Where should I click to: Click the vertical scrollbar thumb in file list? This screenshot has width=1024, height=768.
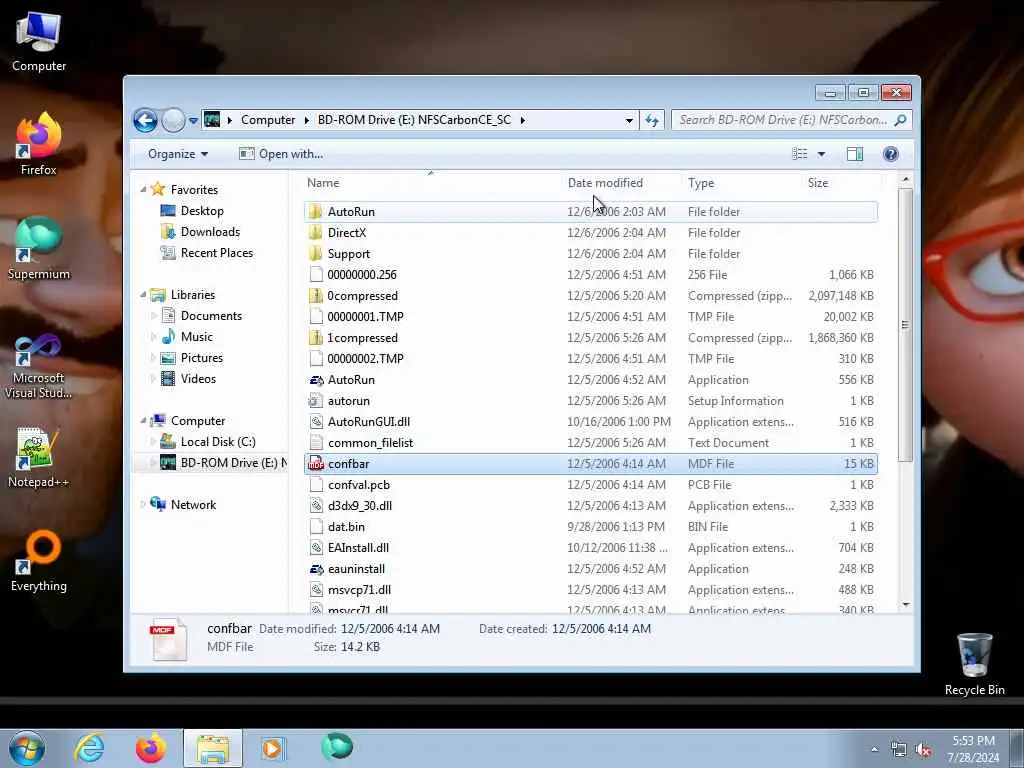905,325
